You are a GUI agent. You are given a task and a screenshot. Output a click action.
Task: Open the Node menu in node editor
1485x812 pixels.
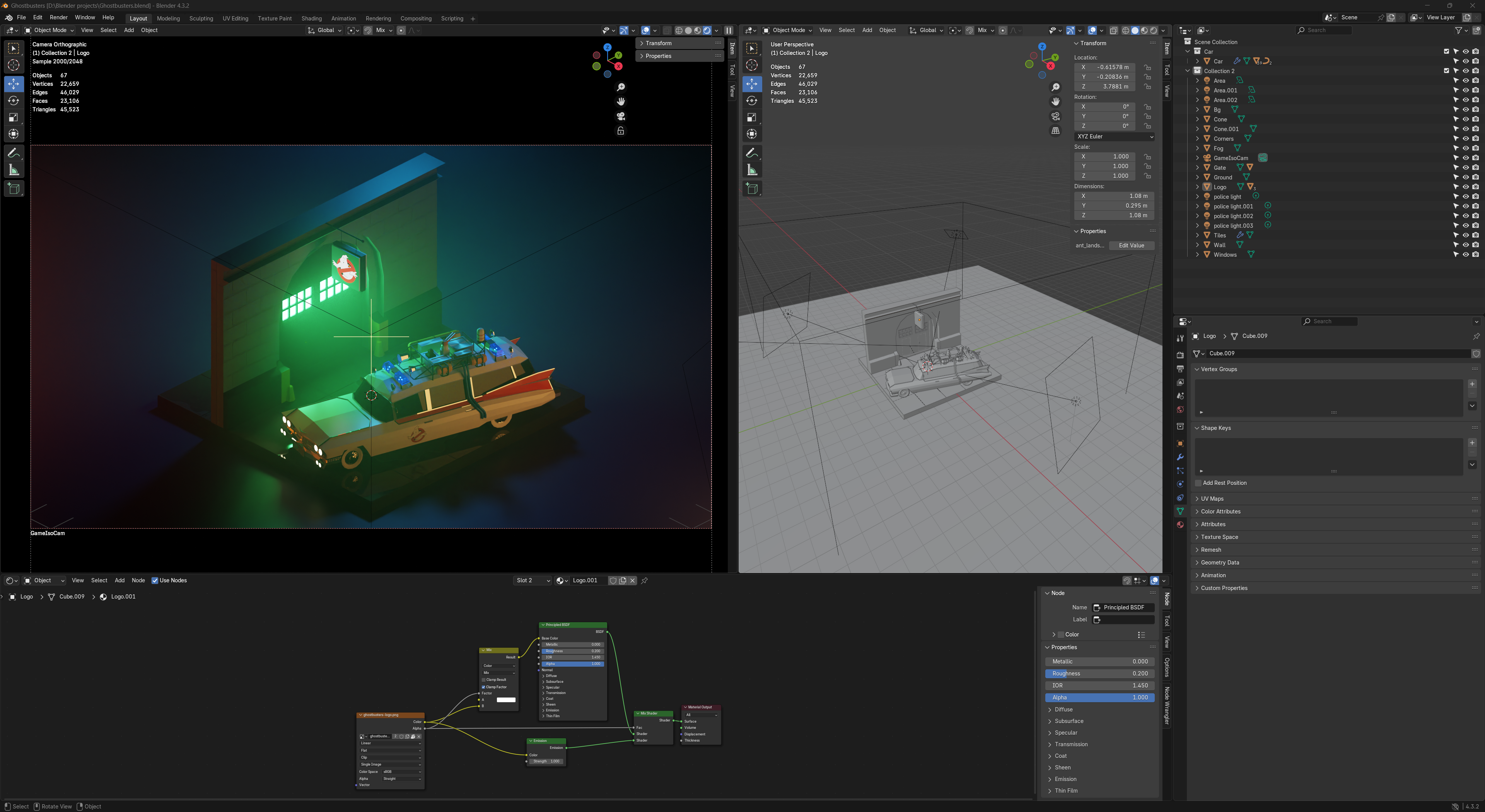pos(138,580)
